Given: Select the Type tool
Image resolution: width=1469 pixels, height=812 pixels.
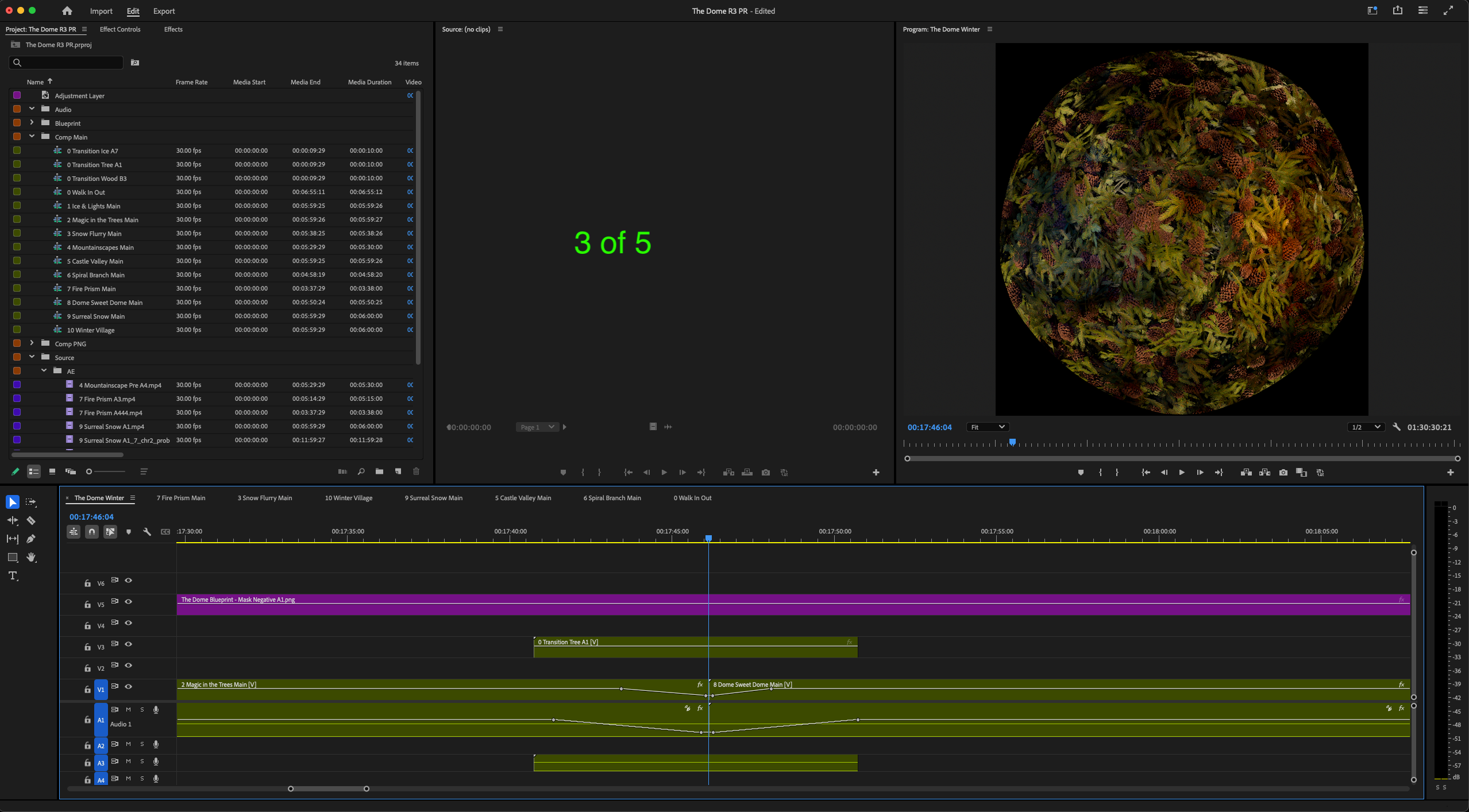Looking at the screenshot, I should point(13,575).
